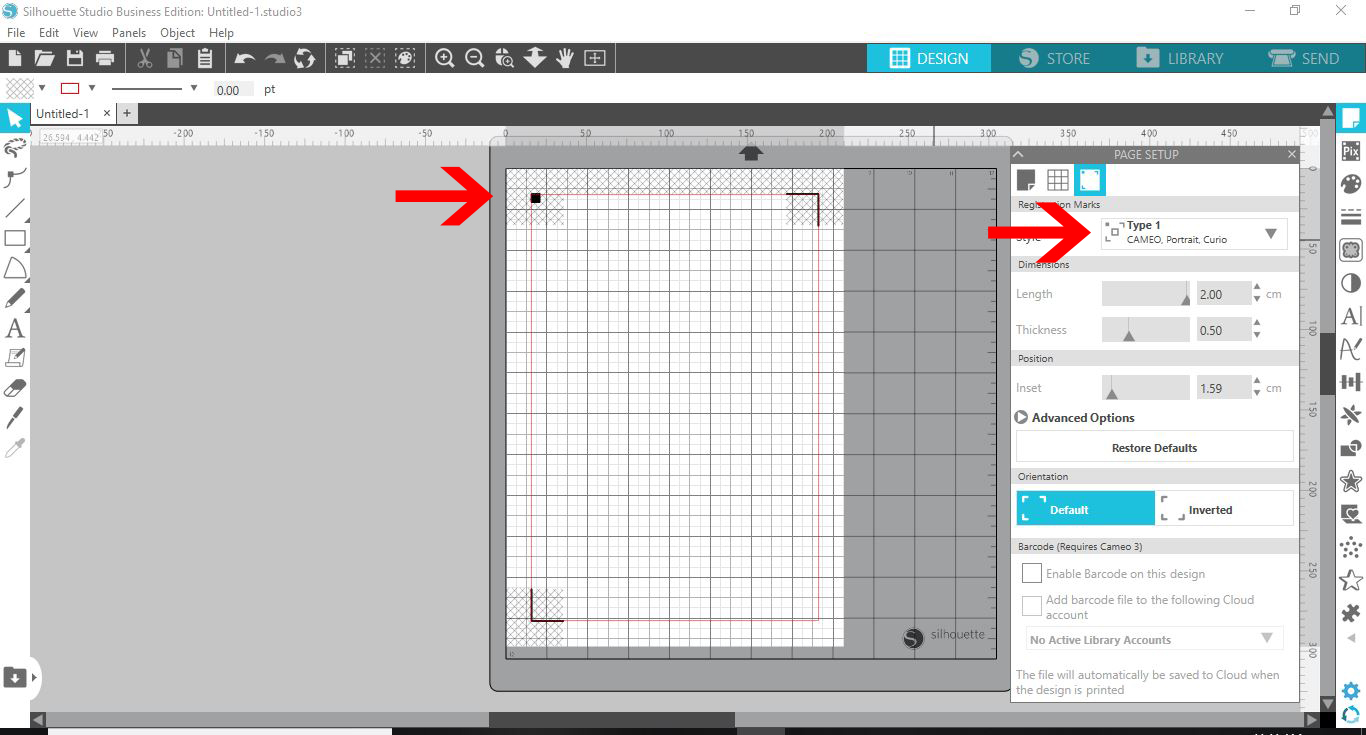Open the Help menu
1366x735 pixels.
221,32
